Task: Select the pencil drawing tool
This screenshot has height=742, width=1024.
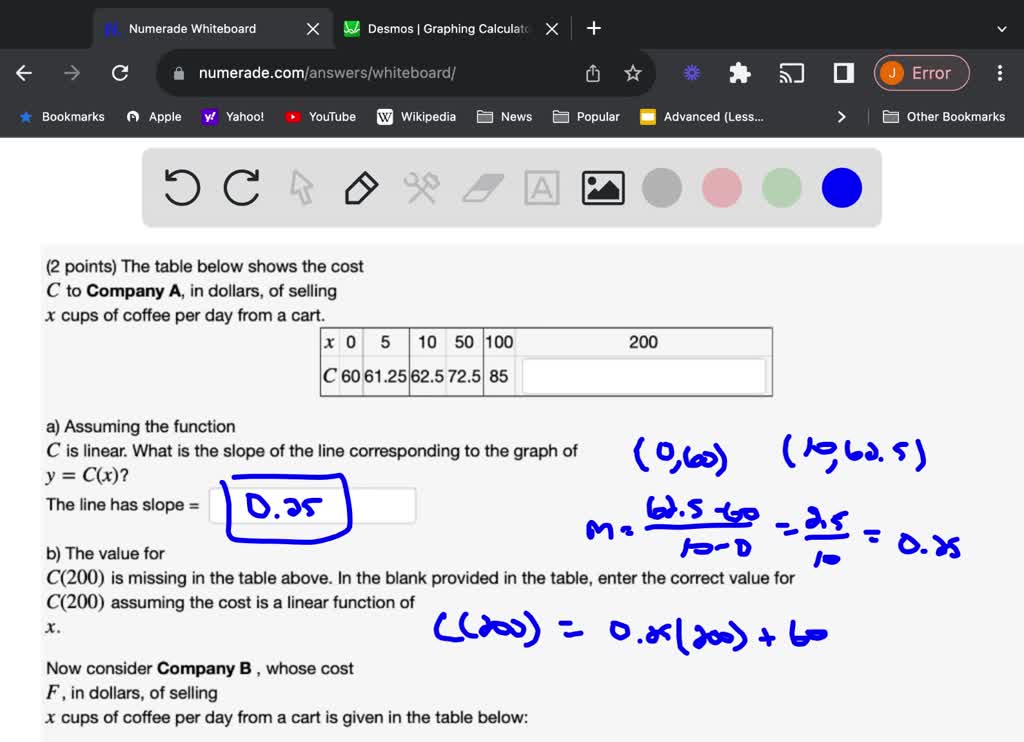Action: (361, 187)
